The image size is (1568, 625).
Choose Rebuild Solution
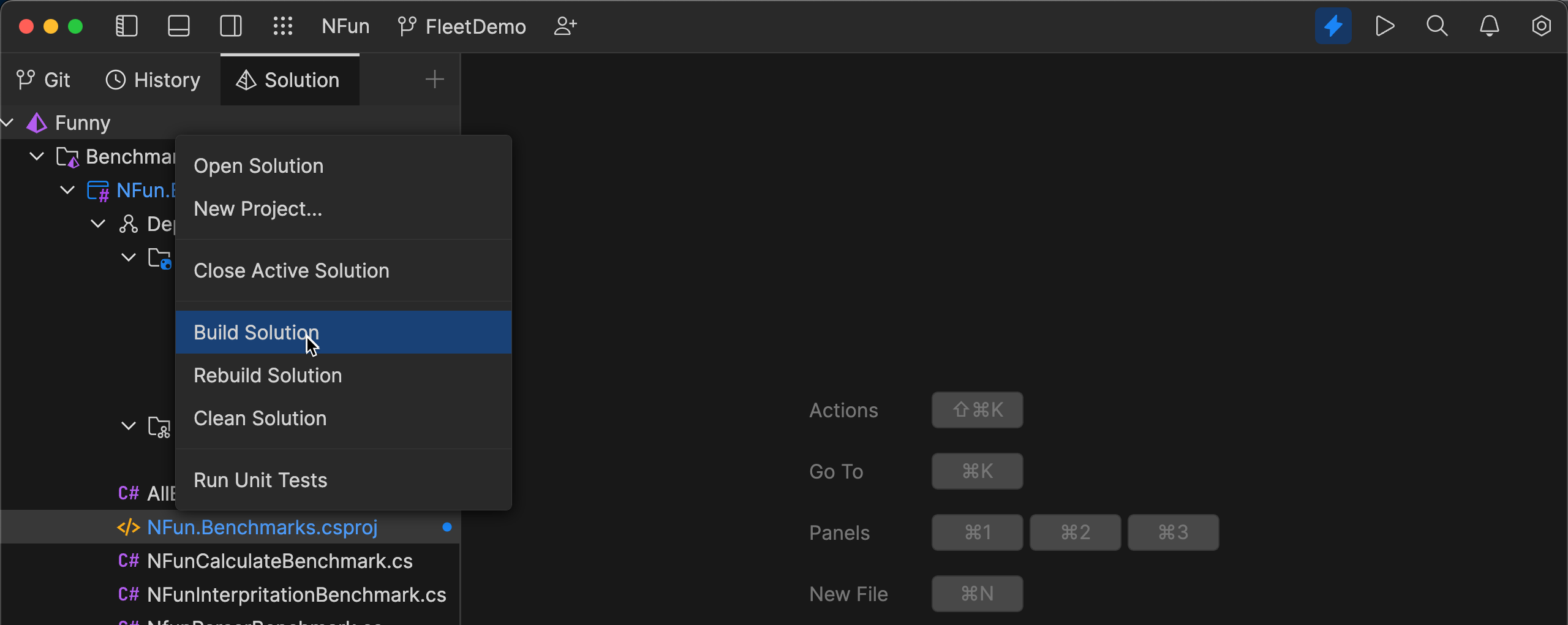(344, 375)
